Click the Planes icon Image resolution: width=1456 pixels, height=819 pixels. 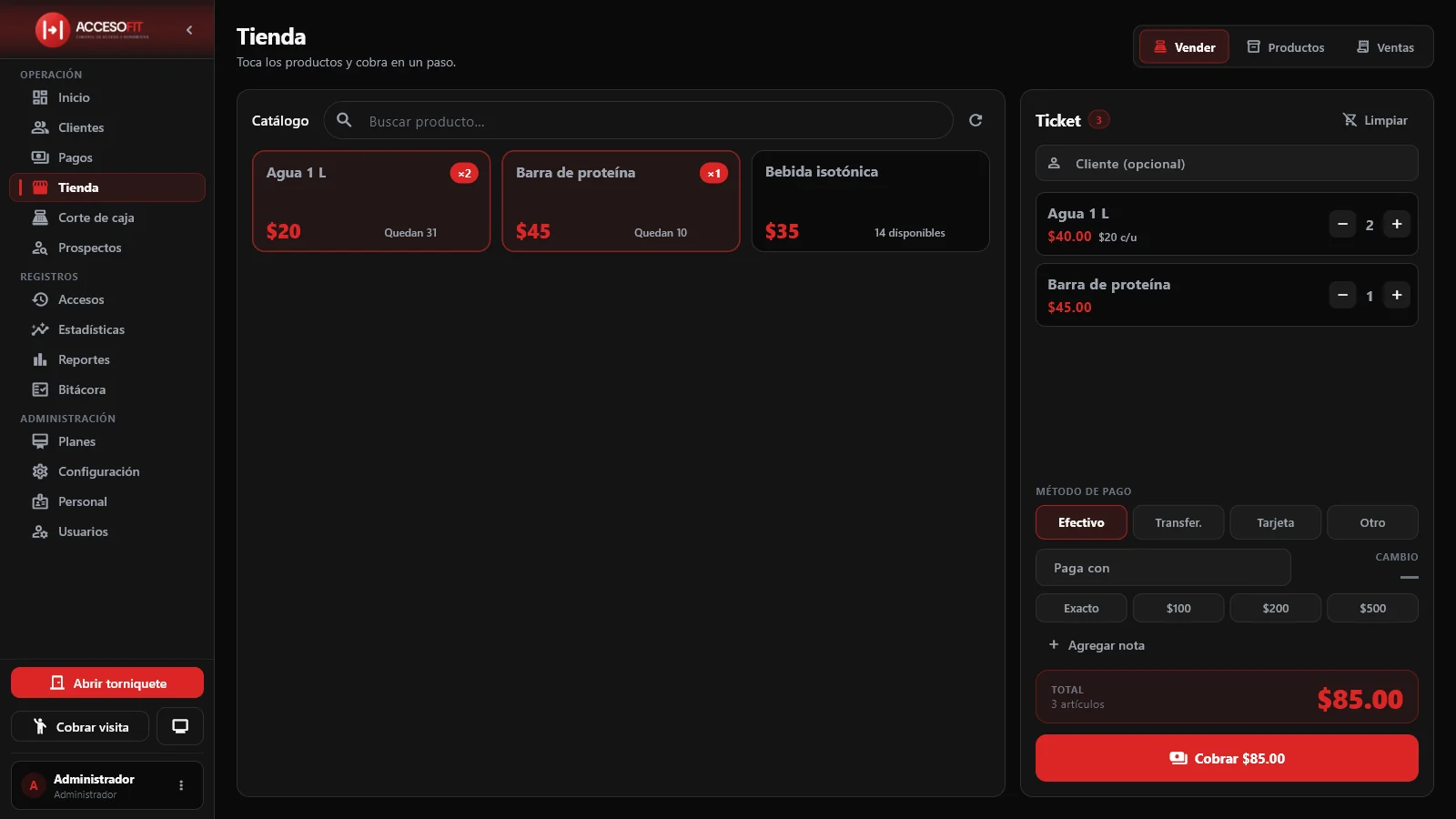click(x=40, y=441)
